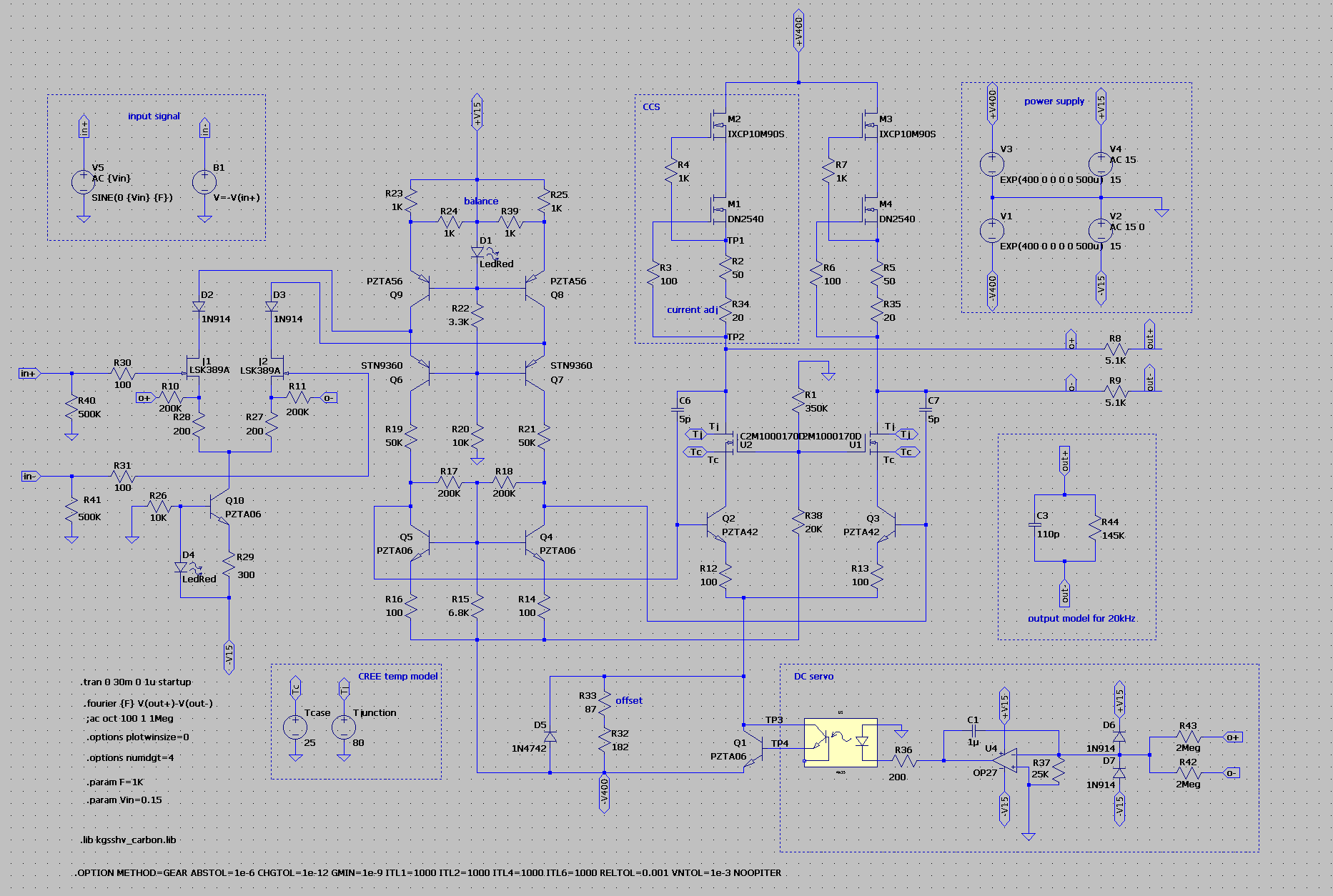Click the in- port flag feeding R31
Screen dimensions: 1333x896
click(x=30, y=476)
